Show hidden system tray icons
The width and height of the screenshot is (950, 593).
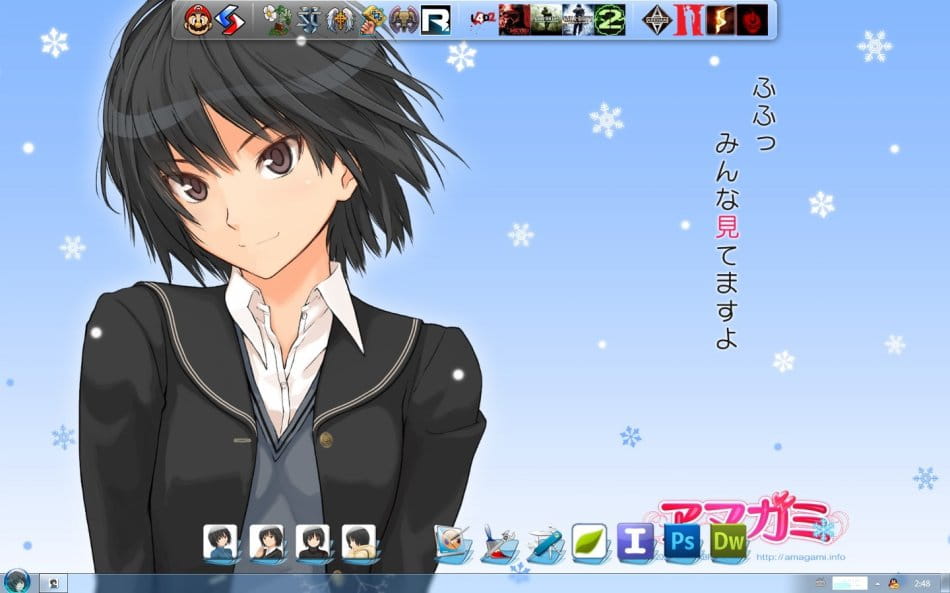click(877, 584)
